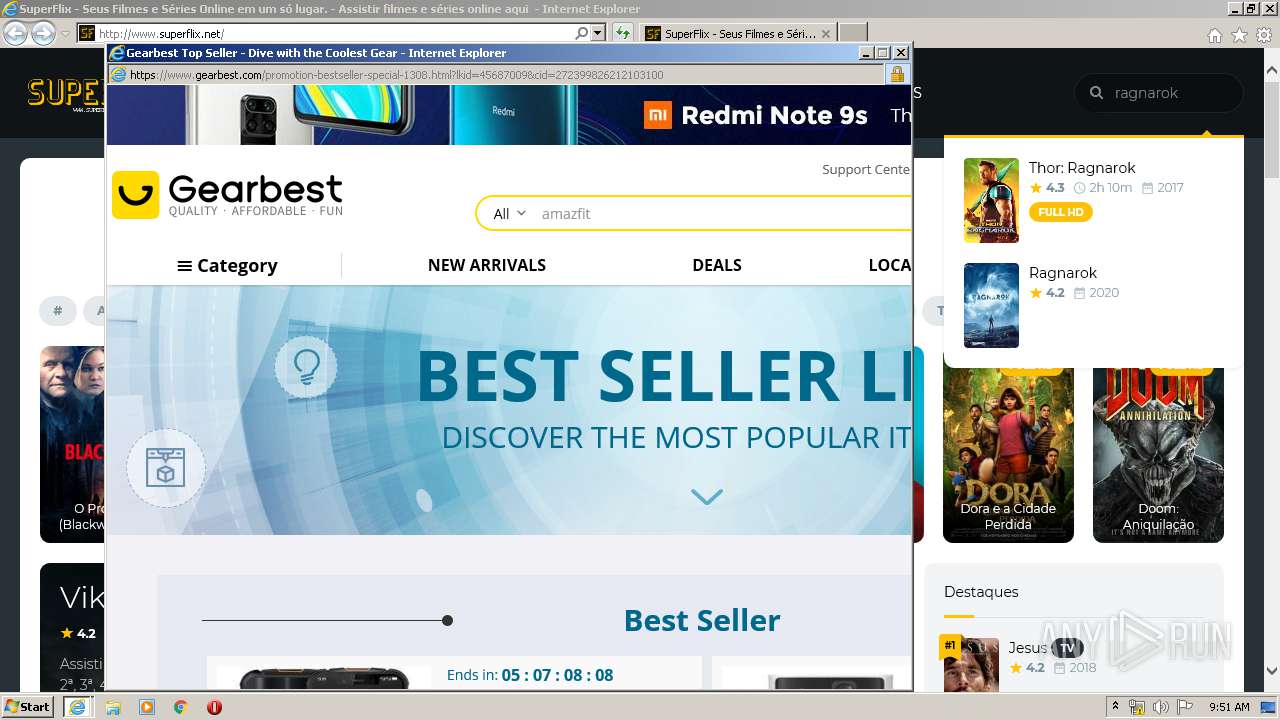The width and height of the screenshot is (1280, 720).
Task: Click the Ends in countdown timer
Action: coord(530,675)
